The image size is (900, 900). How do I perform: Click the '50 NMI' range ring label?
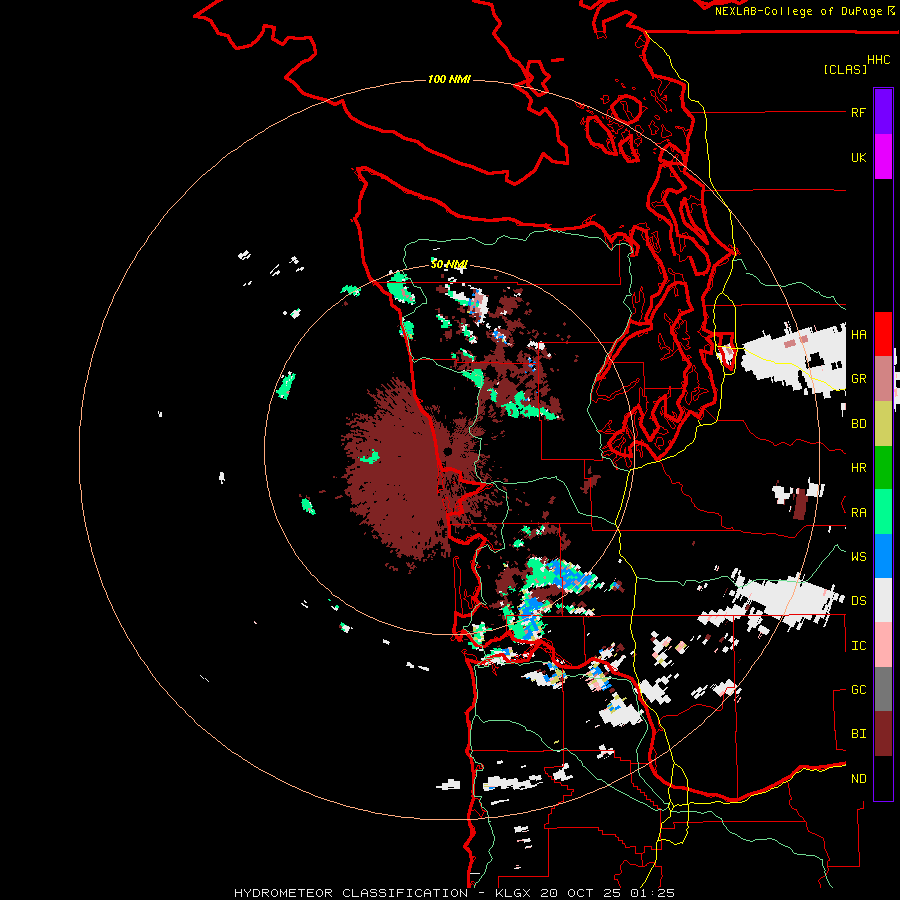coord(449,264)
